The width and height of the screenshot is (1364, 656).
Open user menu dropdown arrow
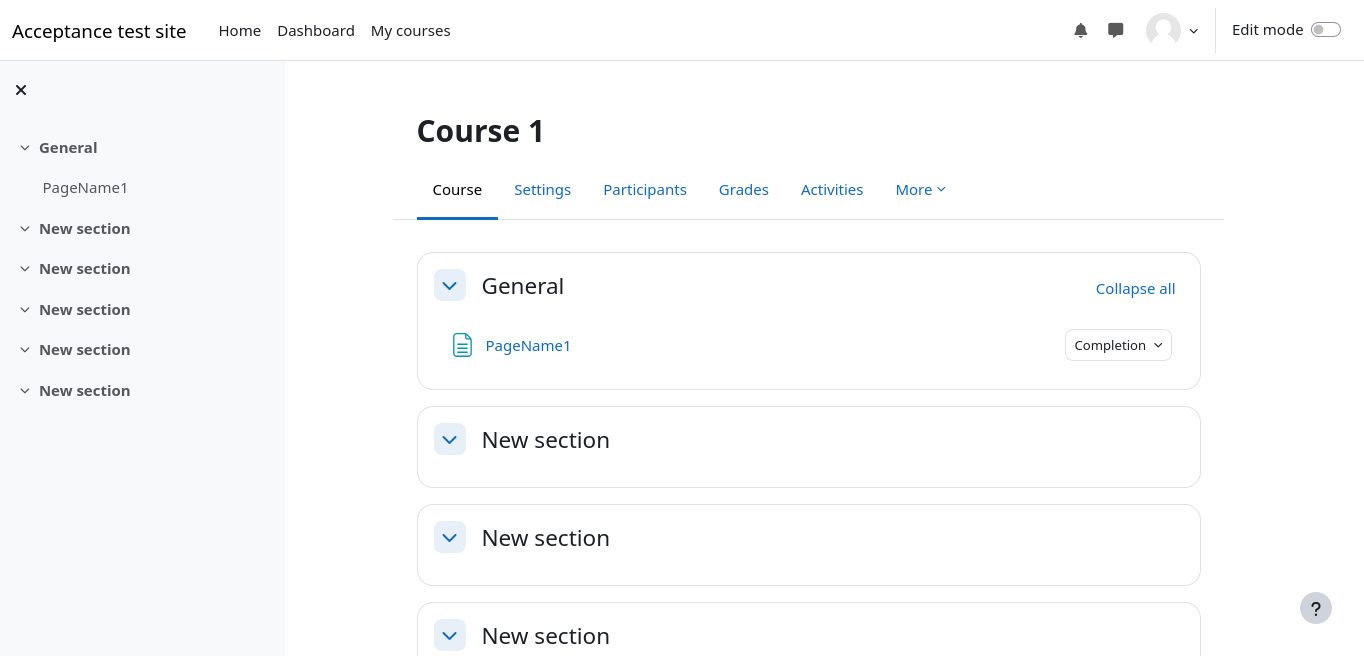(1193, 31)
